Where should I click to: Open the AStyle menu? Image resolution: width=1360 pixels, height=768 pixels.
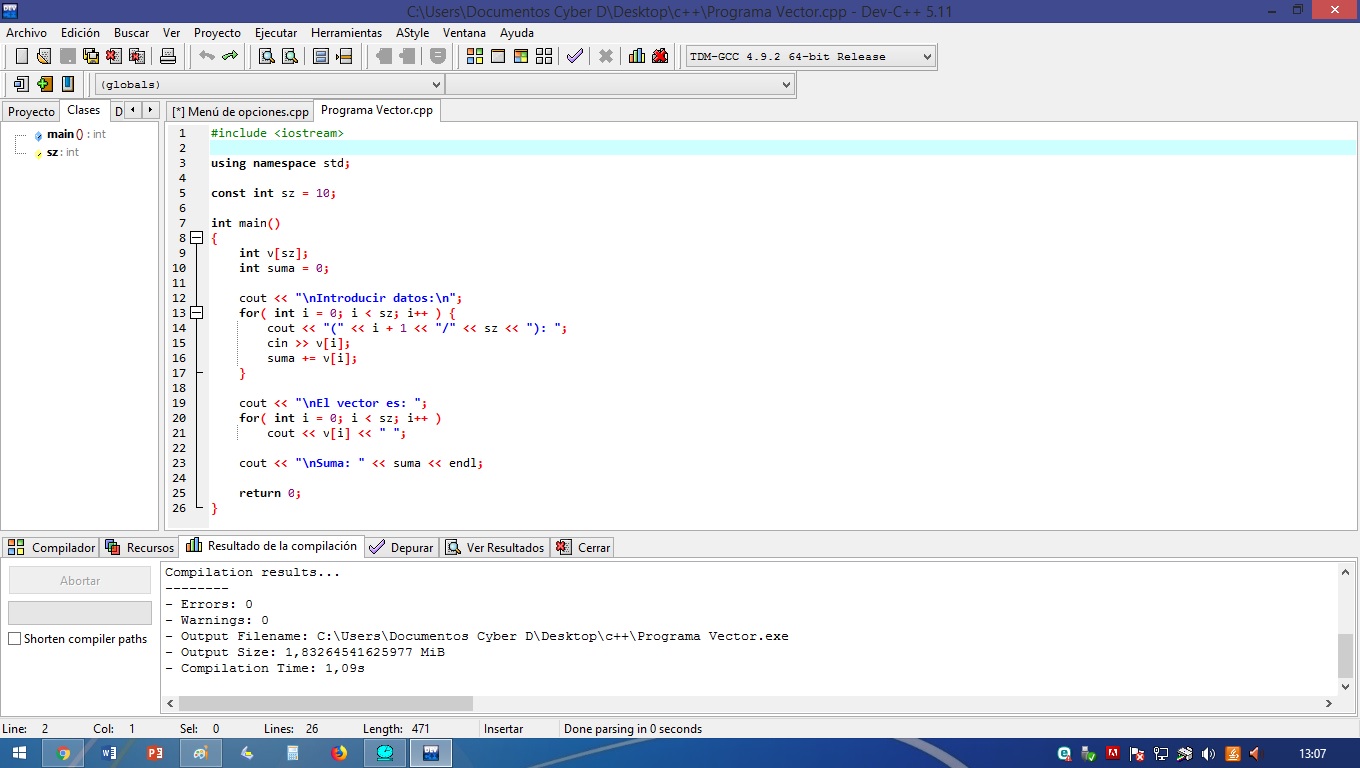412,33
